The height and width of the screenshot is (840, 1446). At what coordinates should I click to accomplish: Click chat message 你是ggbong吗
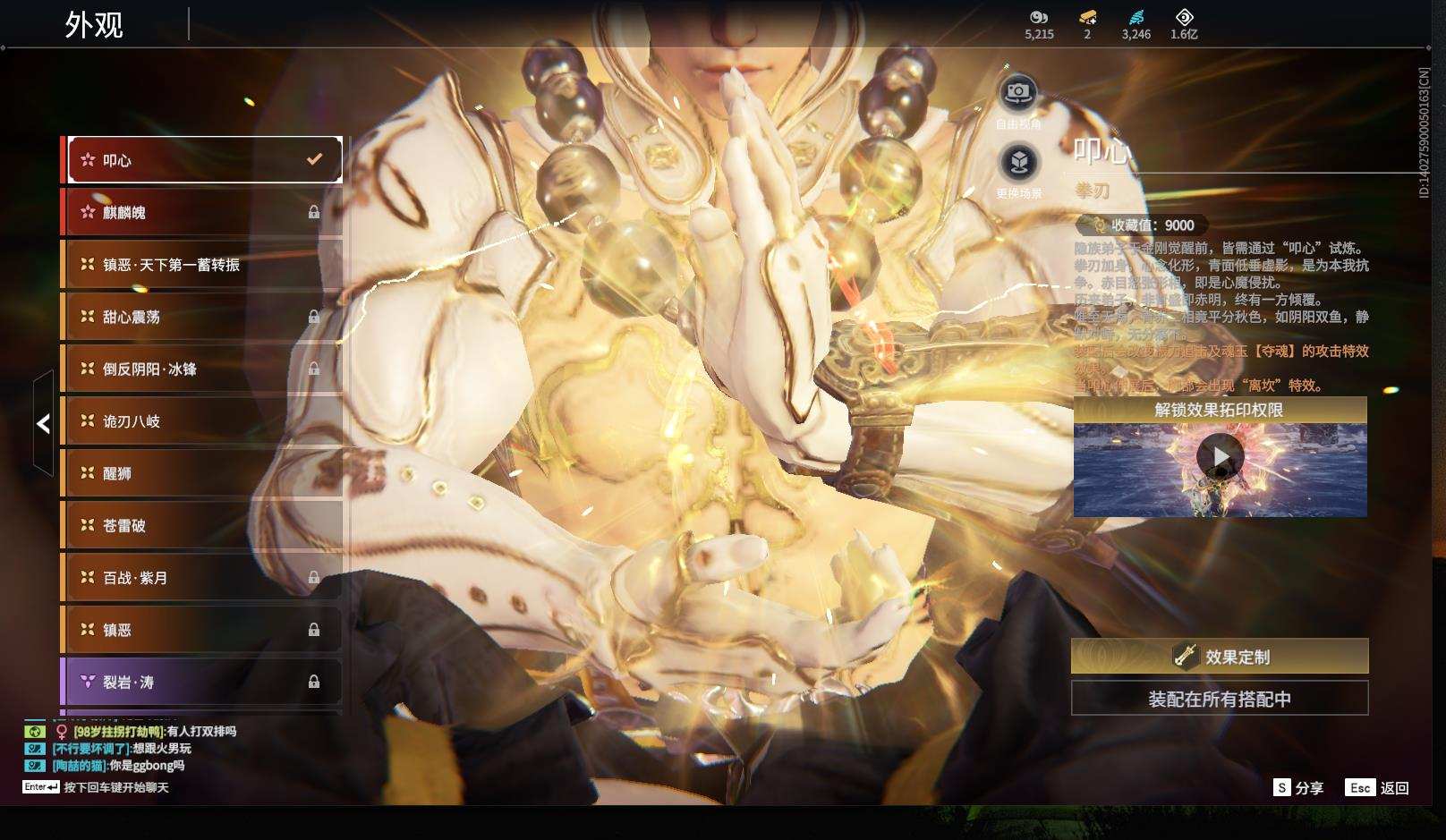click(147, 765)
